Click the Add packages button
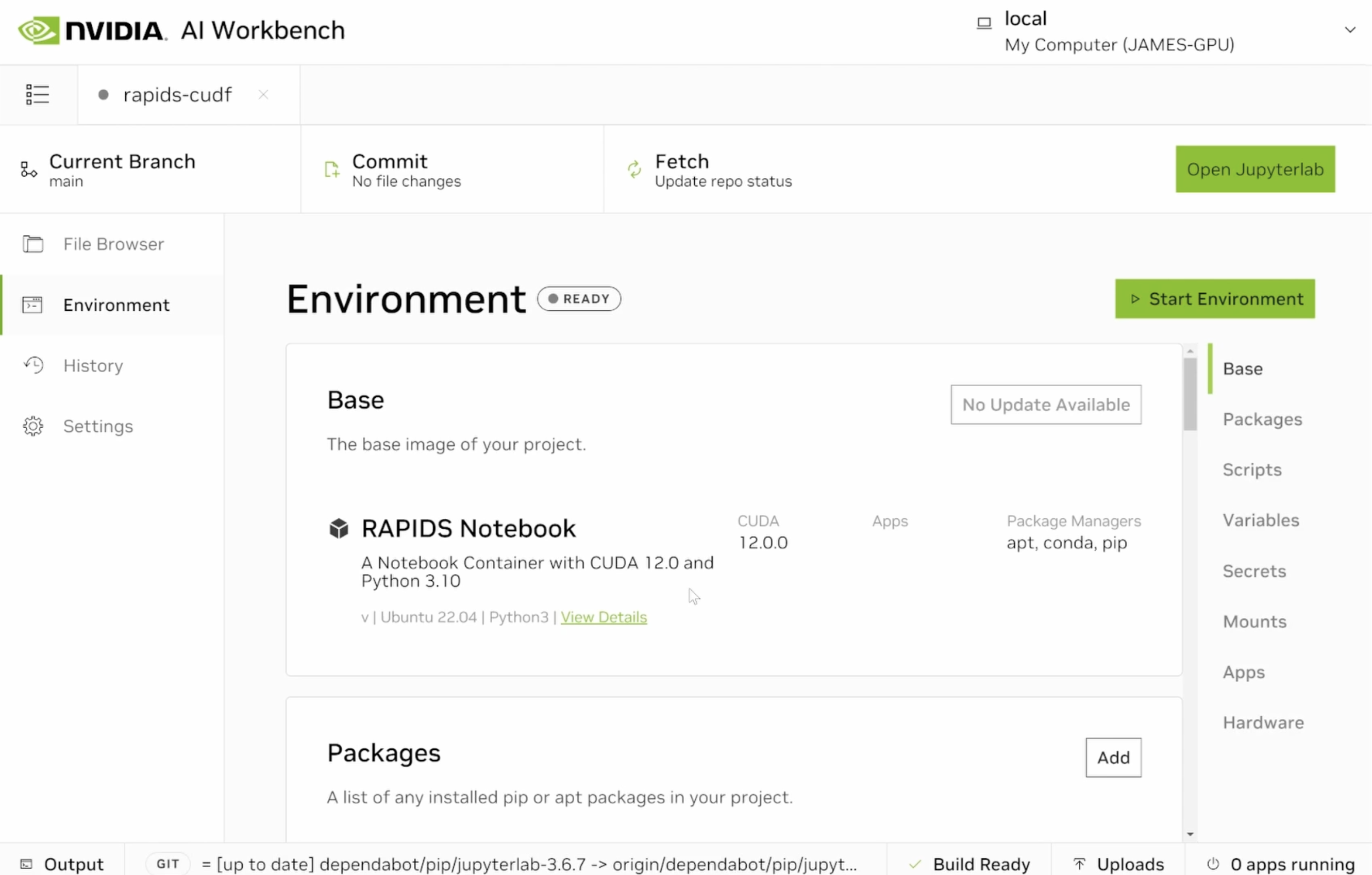 [x=1113, y=758]
